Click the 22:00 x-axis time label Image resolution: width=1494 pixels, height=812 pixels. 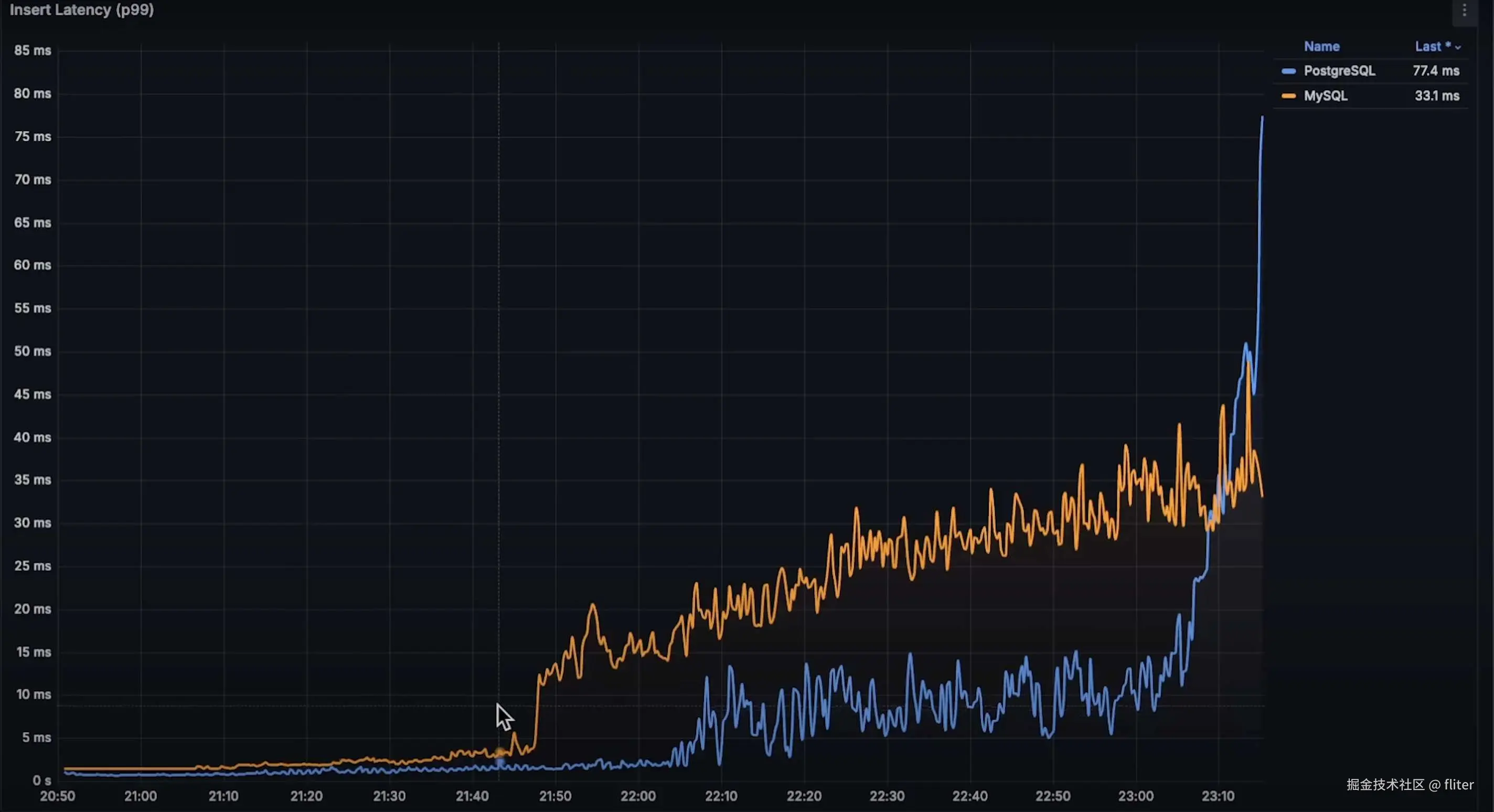pyautogui.click(x=638, y=796)
